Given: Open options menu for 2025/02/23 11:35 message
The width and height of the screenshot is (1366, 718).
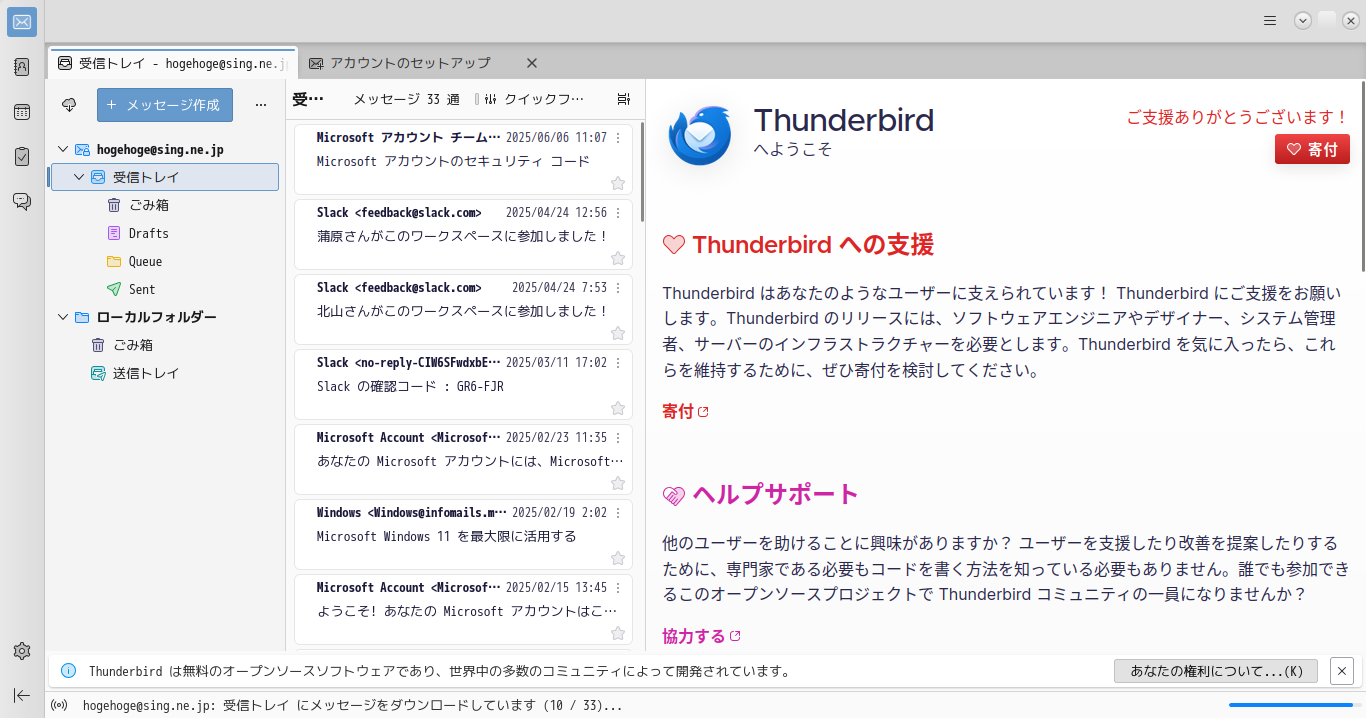Looking at the screenshot, I should [618, 438].
